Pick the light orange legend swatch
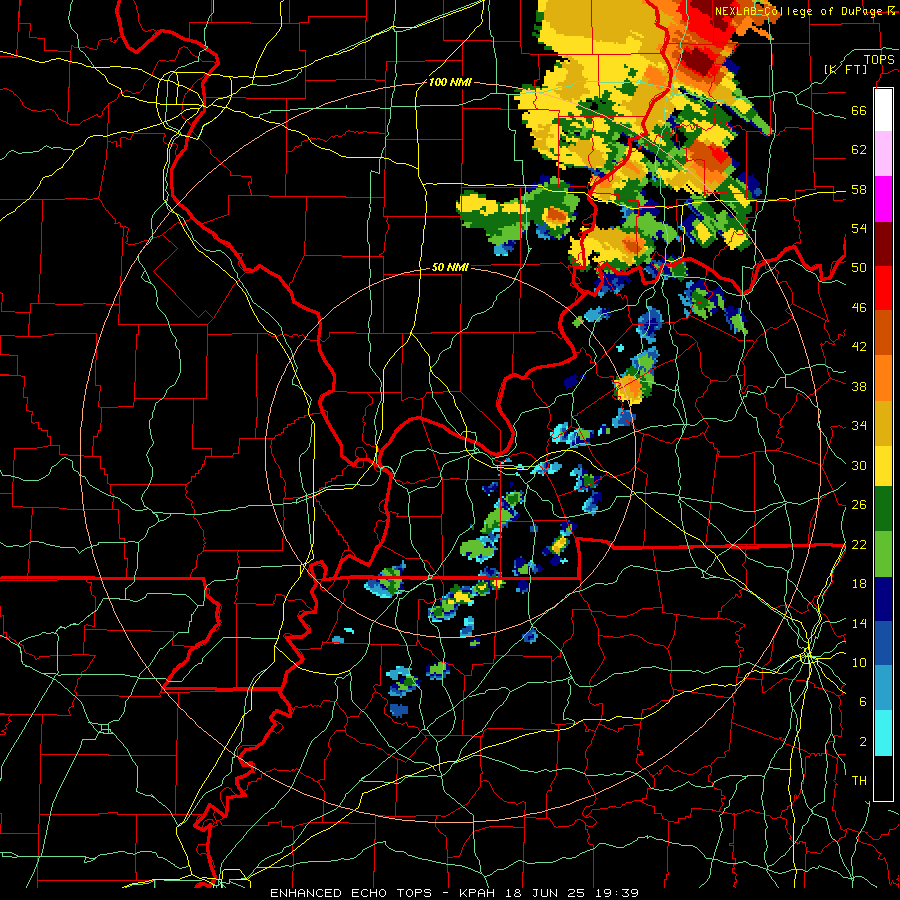 (883, 377)
